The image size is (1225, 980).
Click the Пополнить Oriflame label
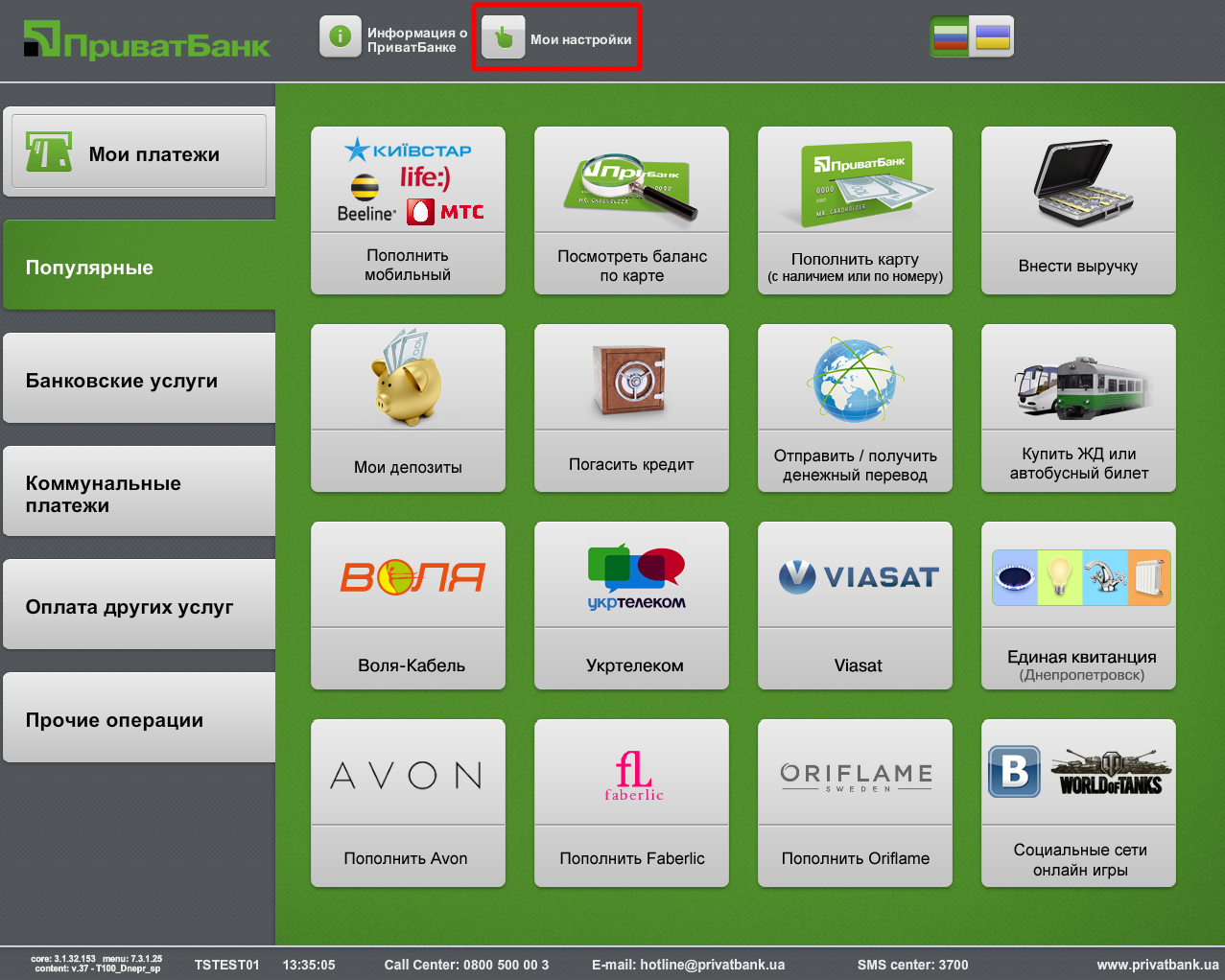(856, 858)
